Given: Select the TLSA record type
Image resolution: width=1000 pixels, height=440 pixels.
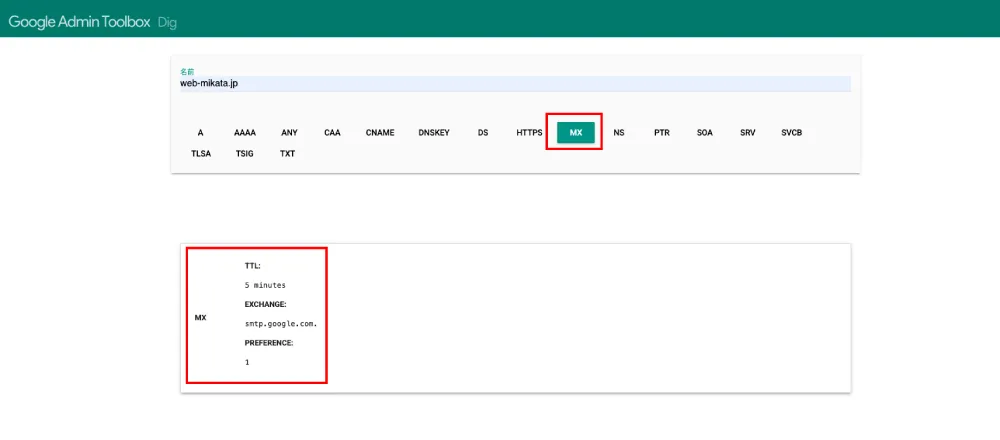Looking at the screenshot, I should 200,154.
